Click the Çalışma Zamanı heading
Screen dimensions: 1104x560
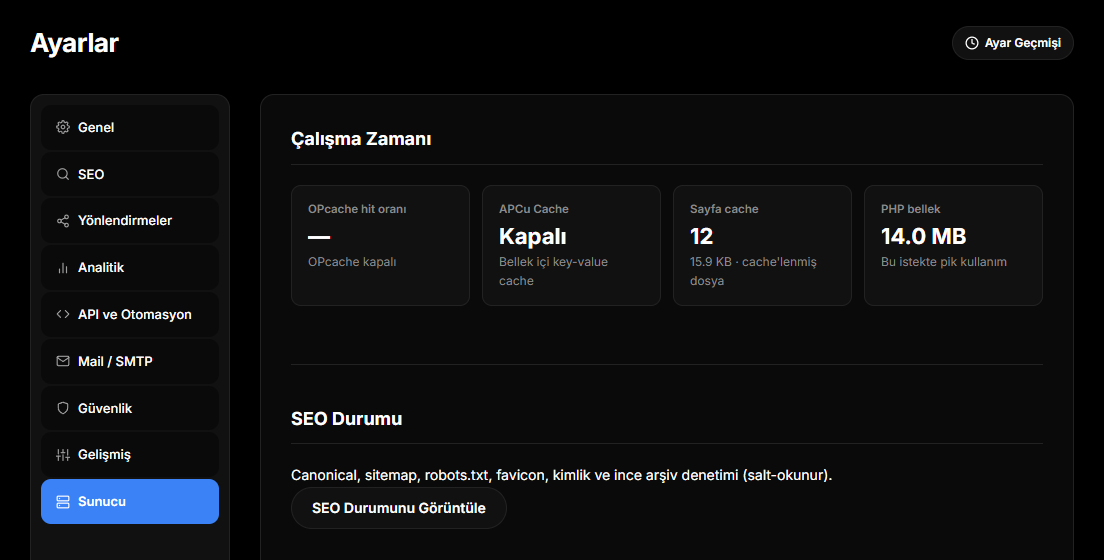point(361,139)
